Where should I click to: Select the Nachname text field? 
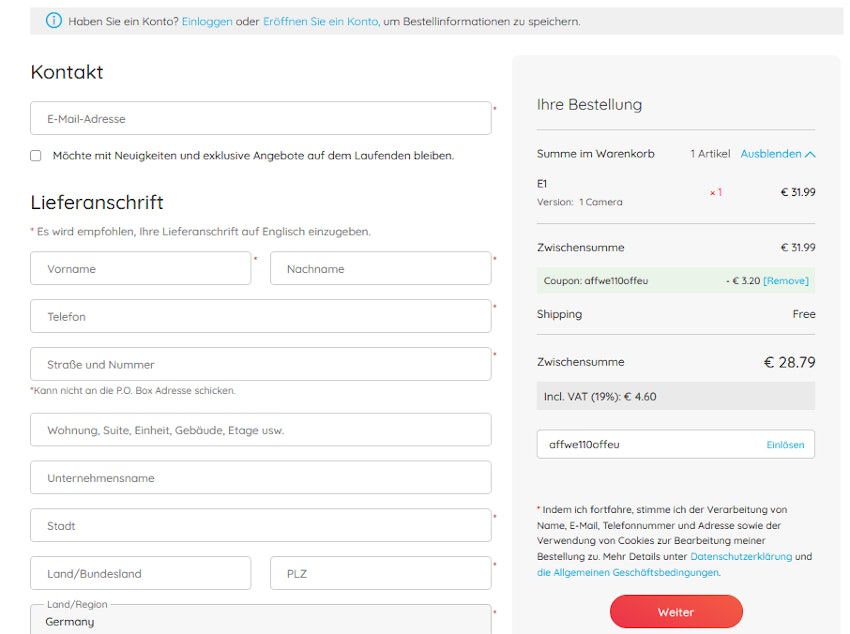click(x=380, y=269)
